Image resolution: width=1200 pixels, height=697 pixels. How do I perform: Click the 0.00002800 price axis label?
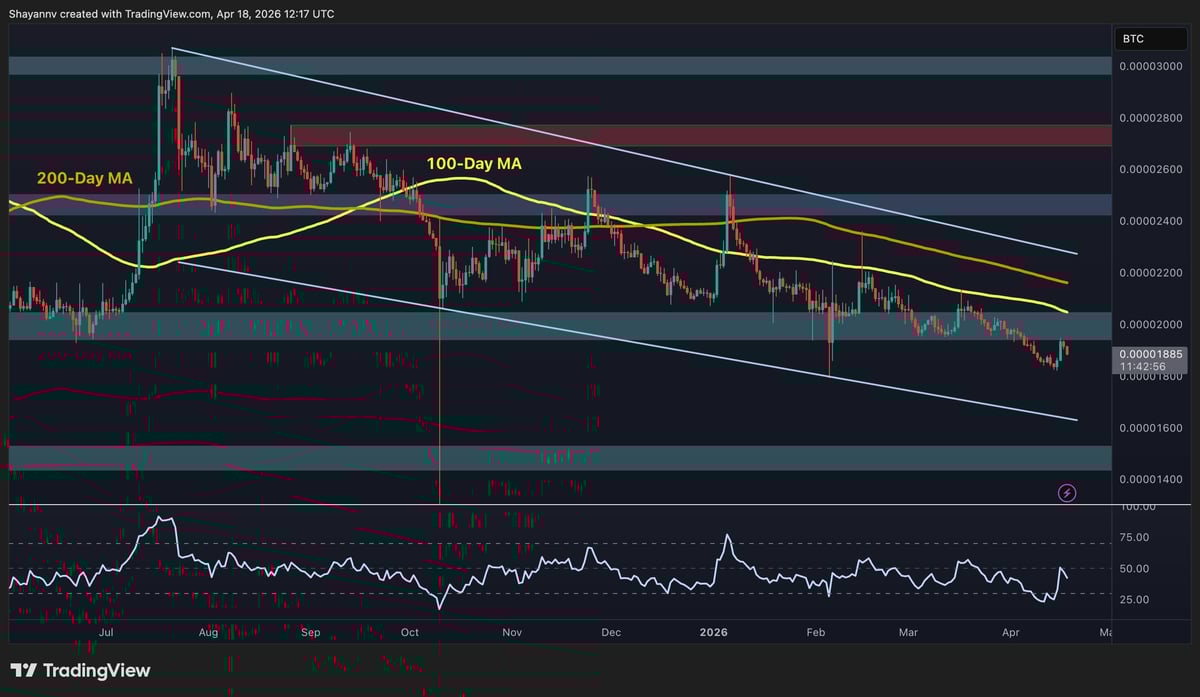click(1152, 118)
